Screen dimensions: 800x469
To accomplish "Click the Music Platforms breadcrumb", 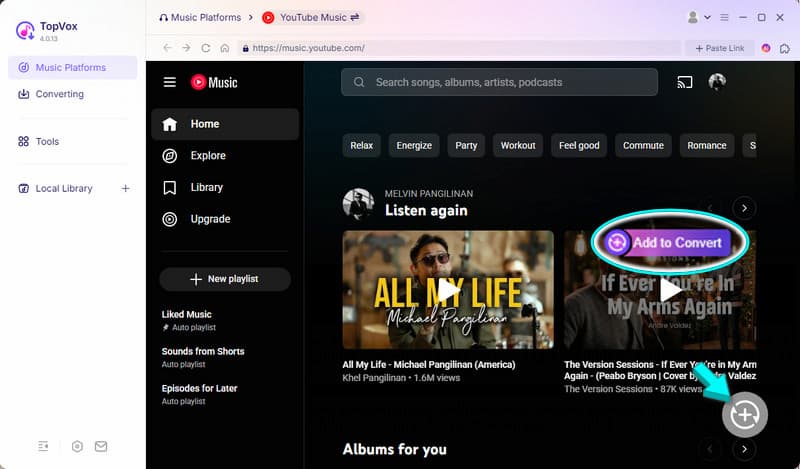I will (x=200, y=17).
